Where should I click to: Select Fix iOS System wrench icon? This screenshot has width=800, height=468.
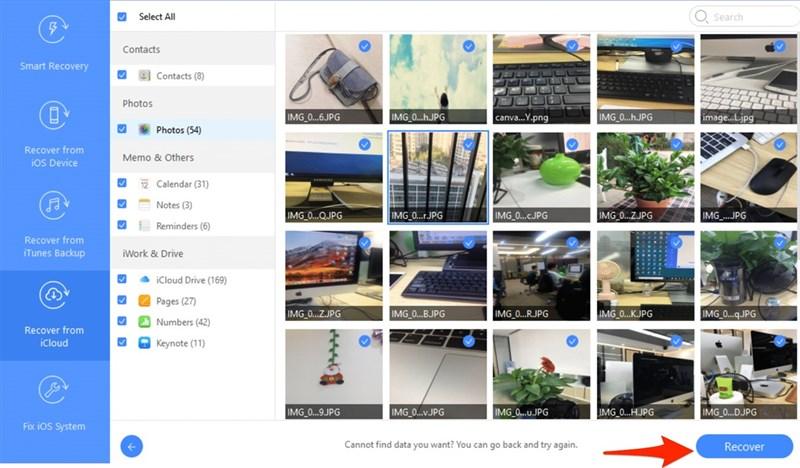click(54, 390)
